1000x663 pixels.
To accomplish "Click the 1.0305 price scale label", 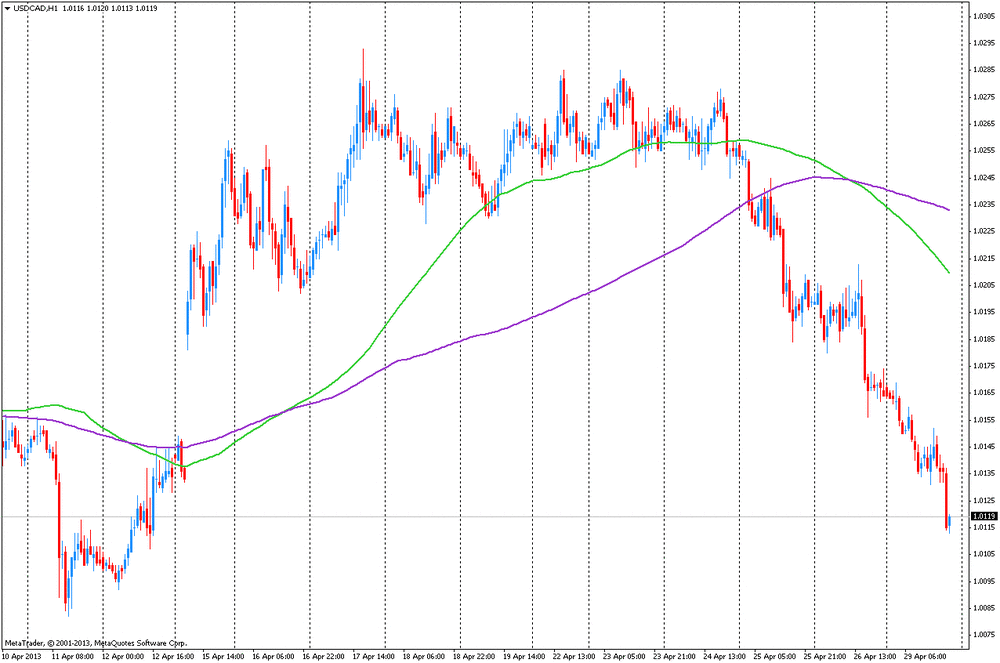I will tap(985, 16).
